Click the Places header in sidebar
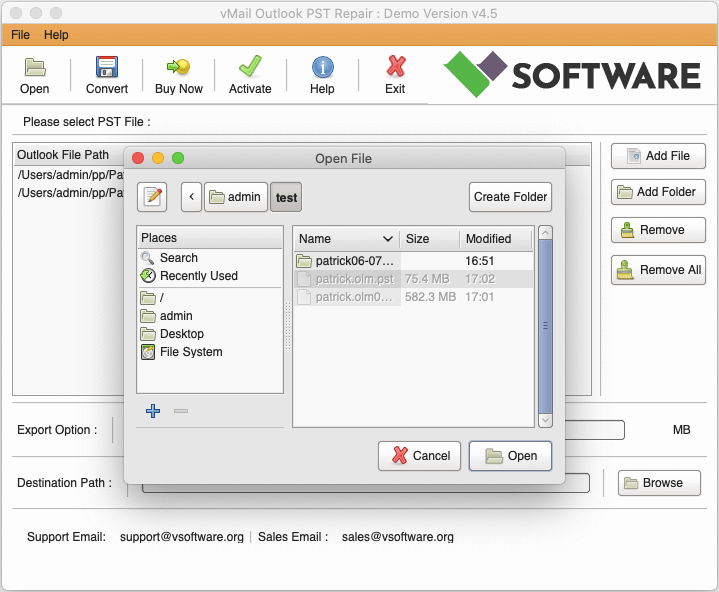 tap(210, 238)
